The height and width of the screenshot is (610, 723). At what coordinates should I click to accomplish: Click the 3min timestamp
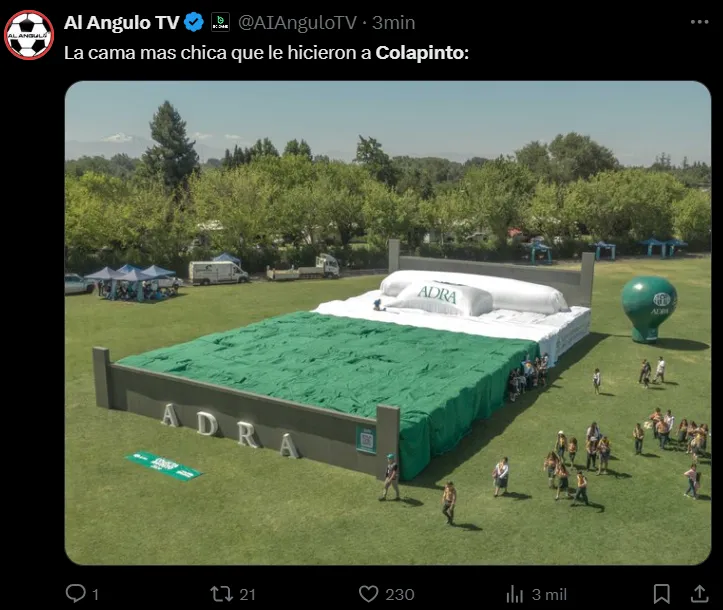point(394,23)
